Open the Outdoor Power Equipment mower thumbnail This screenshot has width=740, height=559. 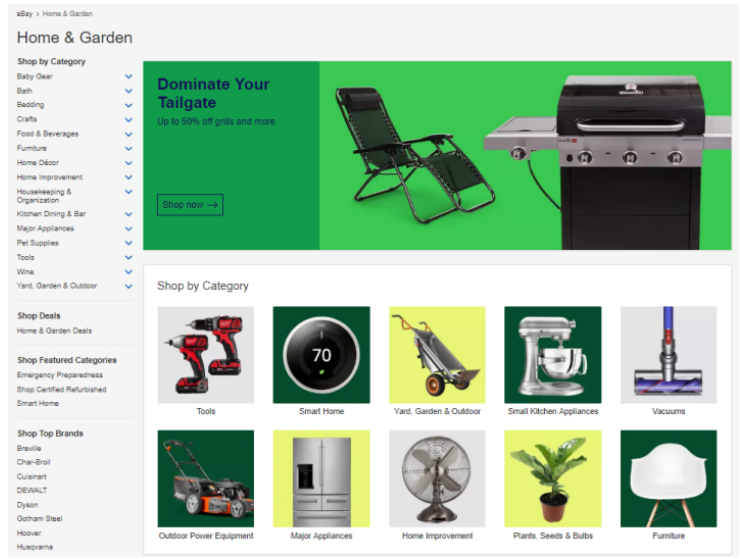pyautogui.click(x=206, y=479)
